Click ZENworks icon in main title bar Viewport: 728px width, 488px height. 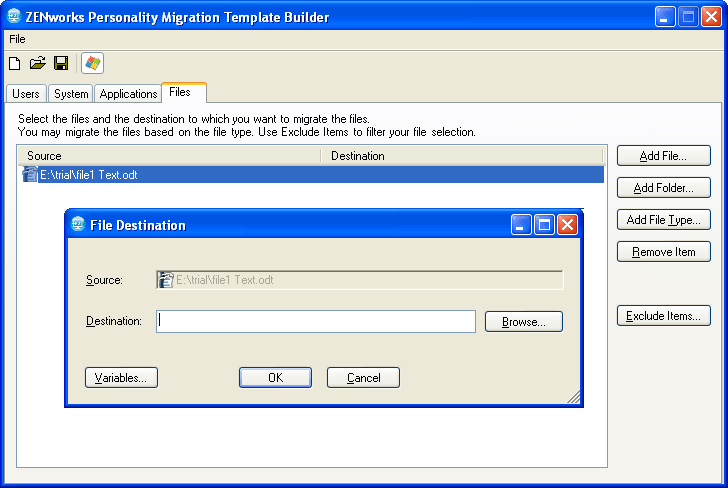coord(14,16)
